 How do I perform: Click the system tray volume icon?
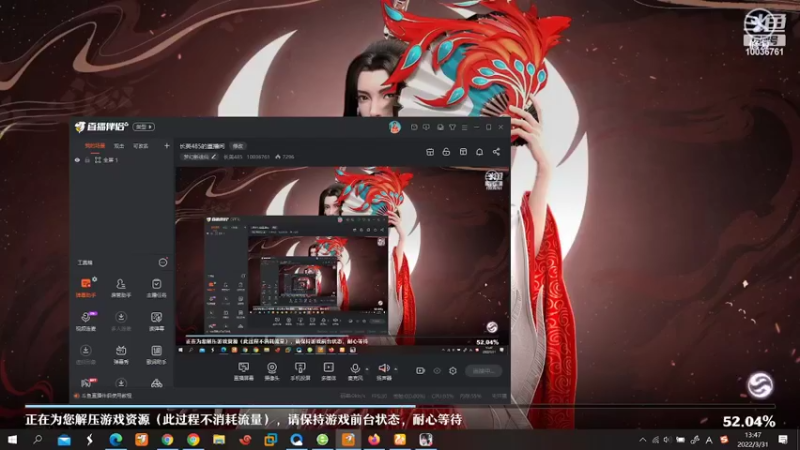667,440
